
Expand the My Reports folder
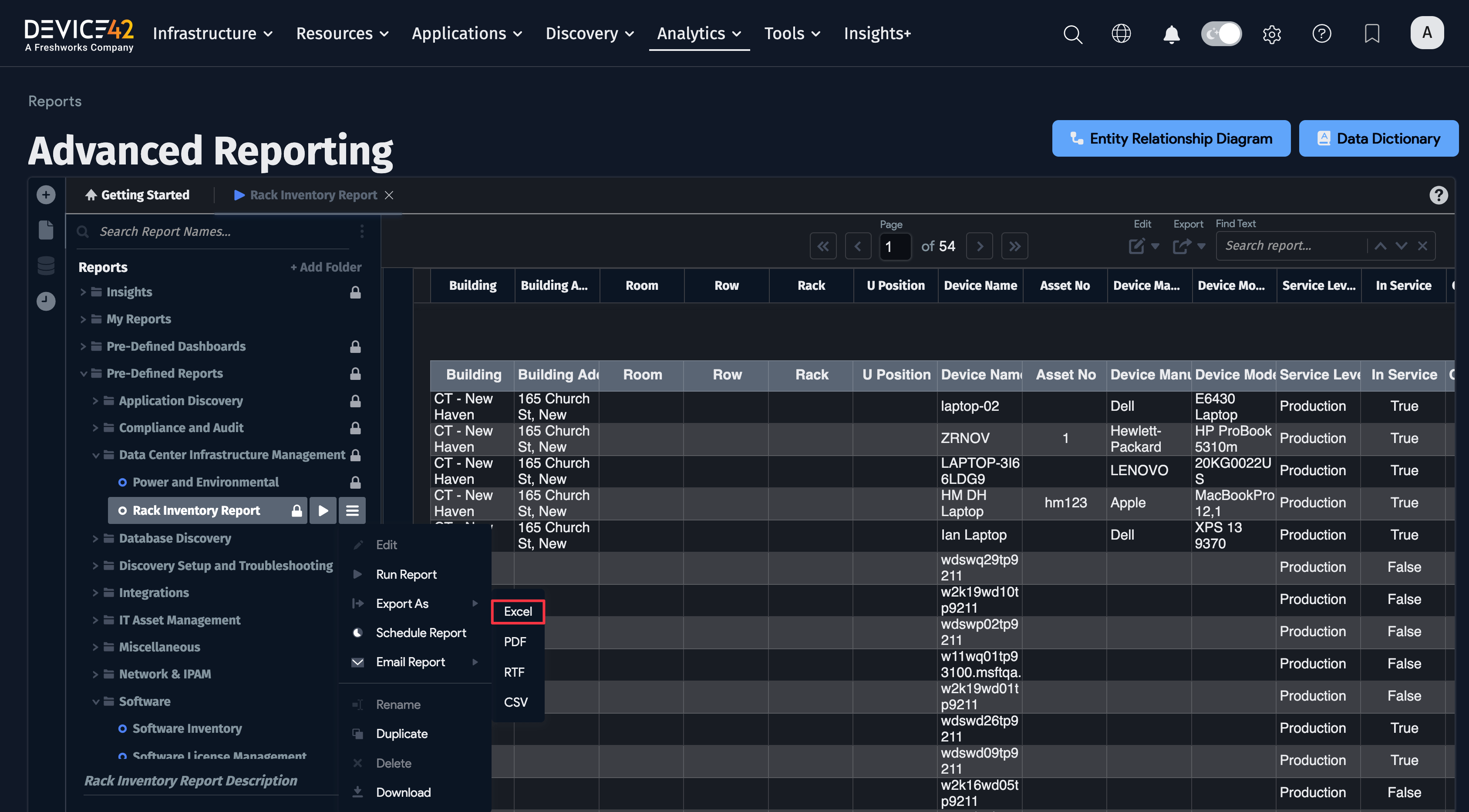(83, 319)
